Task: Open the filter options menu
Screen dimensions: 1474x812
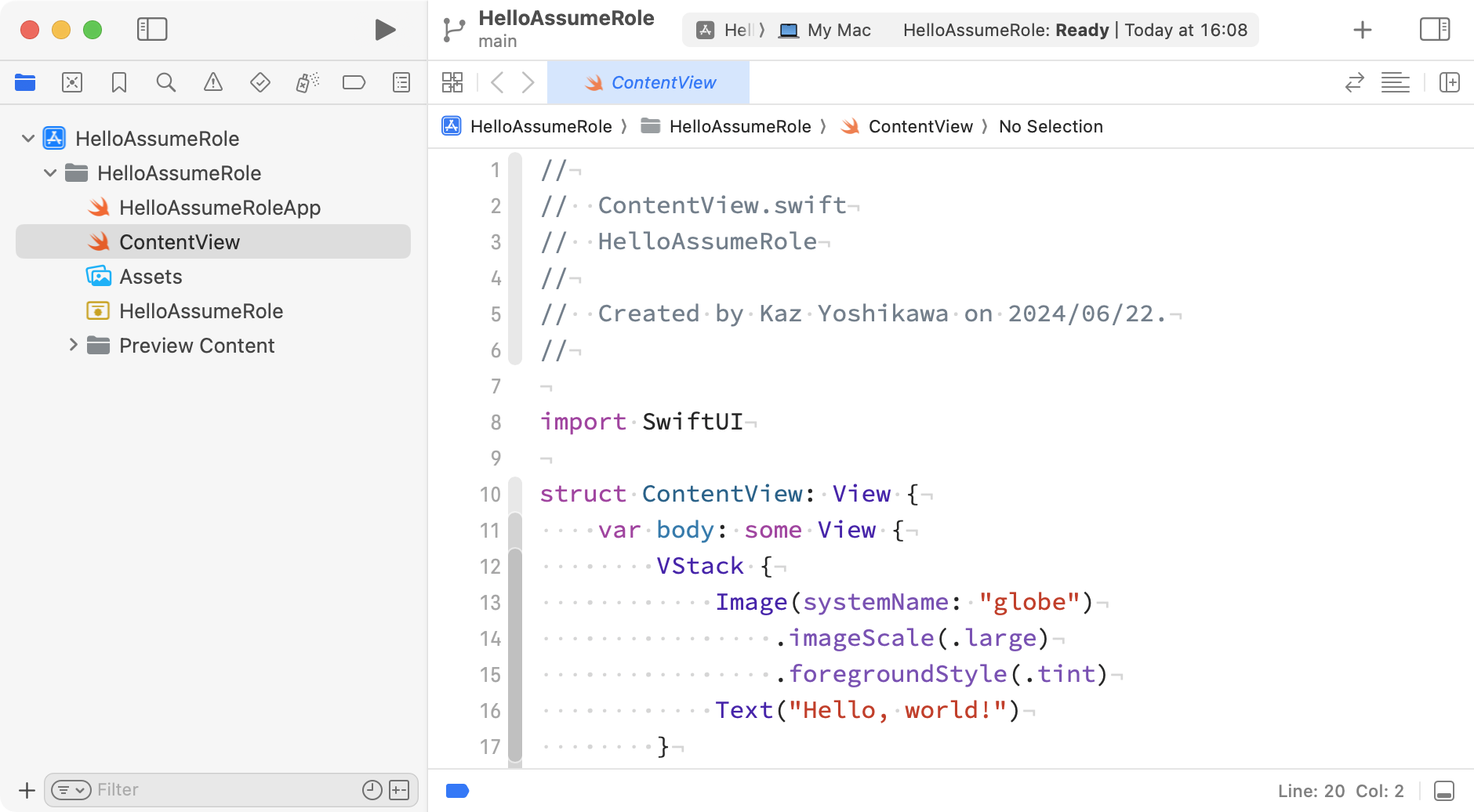Action: point(71,790)
